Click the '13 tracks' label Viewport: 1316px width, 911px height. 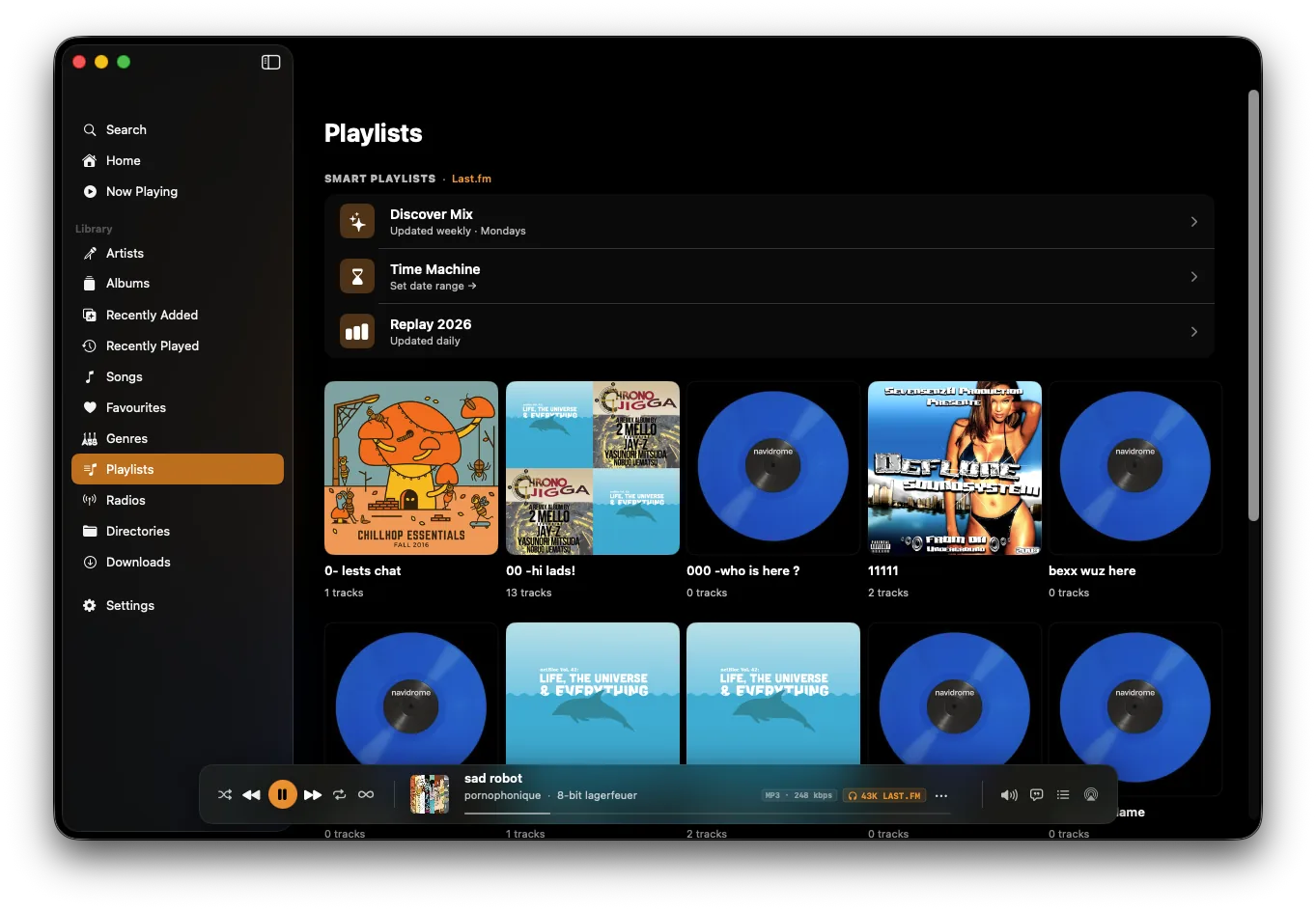click(x=528, y=593)
